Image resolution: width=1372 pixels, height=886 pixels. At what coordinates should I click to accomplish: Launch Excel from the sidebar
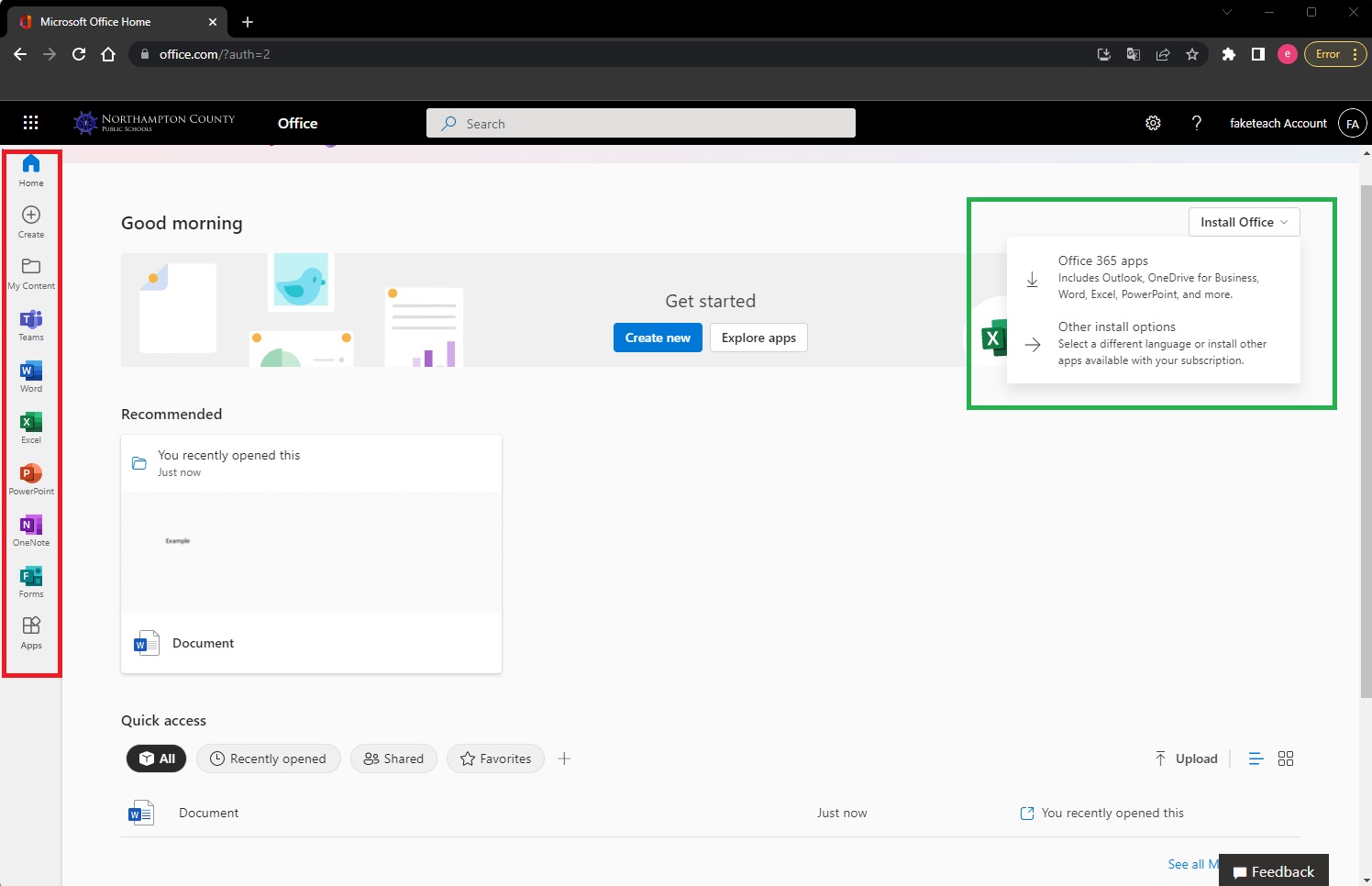pos(31,427)
